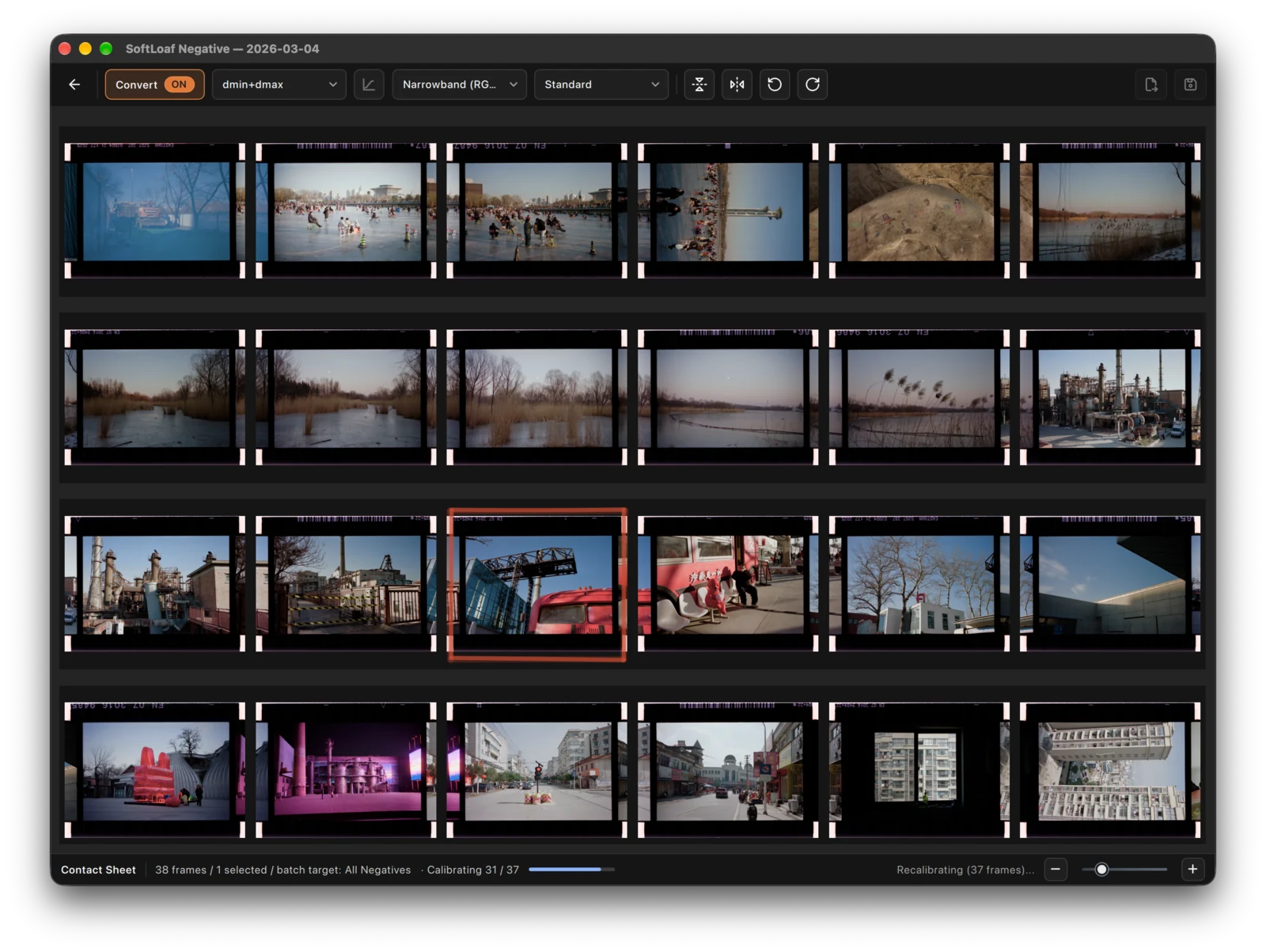Click the Calibrating 31 / 37 text
Viewport: 1266px width, 952px height.
473,870
